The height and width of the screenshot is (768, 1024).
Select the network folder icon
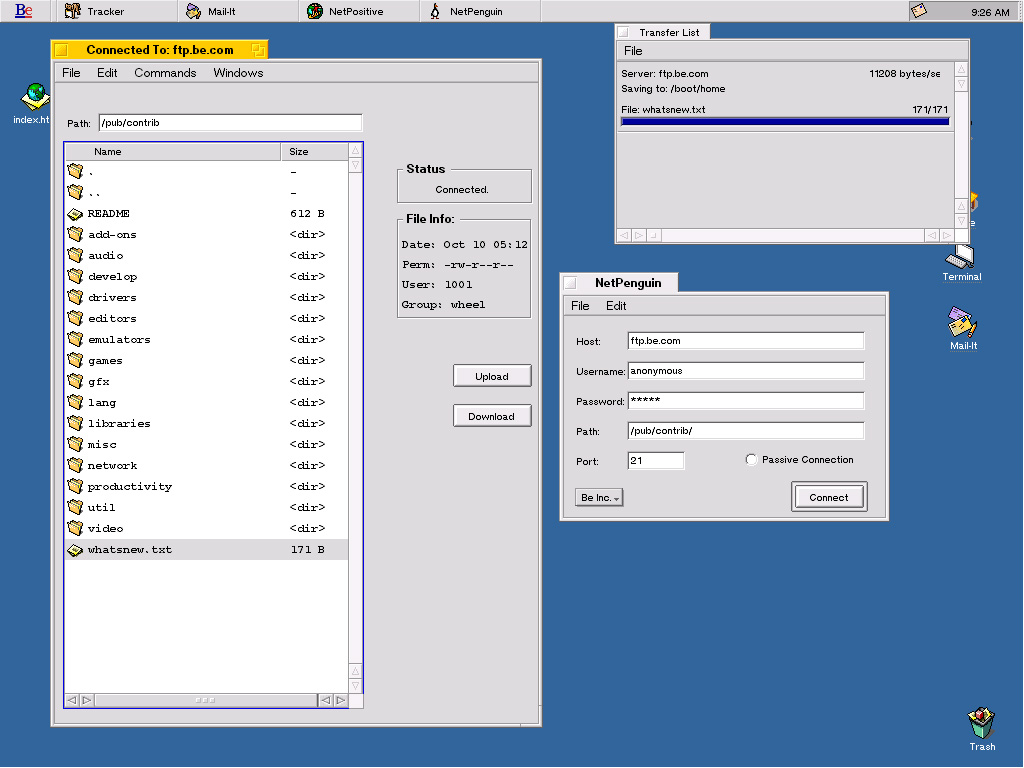(75, 465)
